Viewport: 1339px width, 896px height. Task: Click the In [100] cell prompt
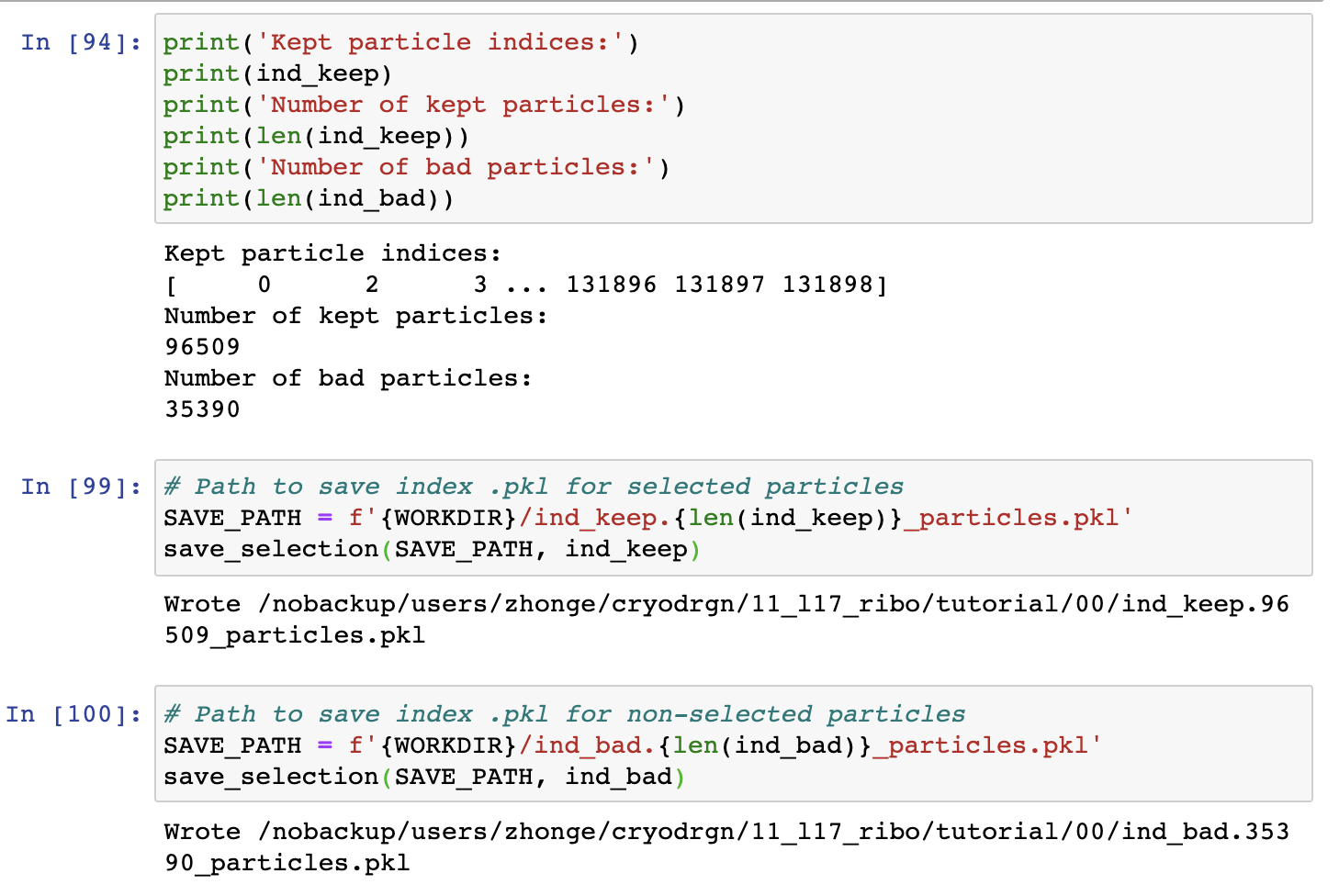[73, 714]
